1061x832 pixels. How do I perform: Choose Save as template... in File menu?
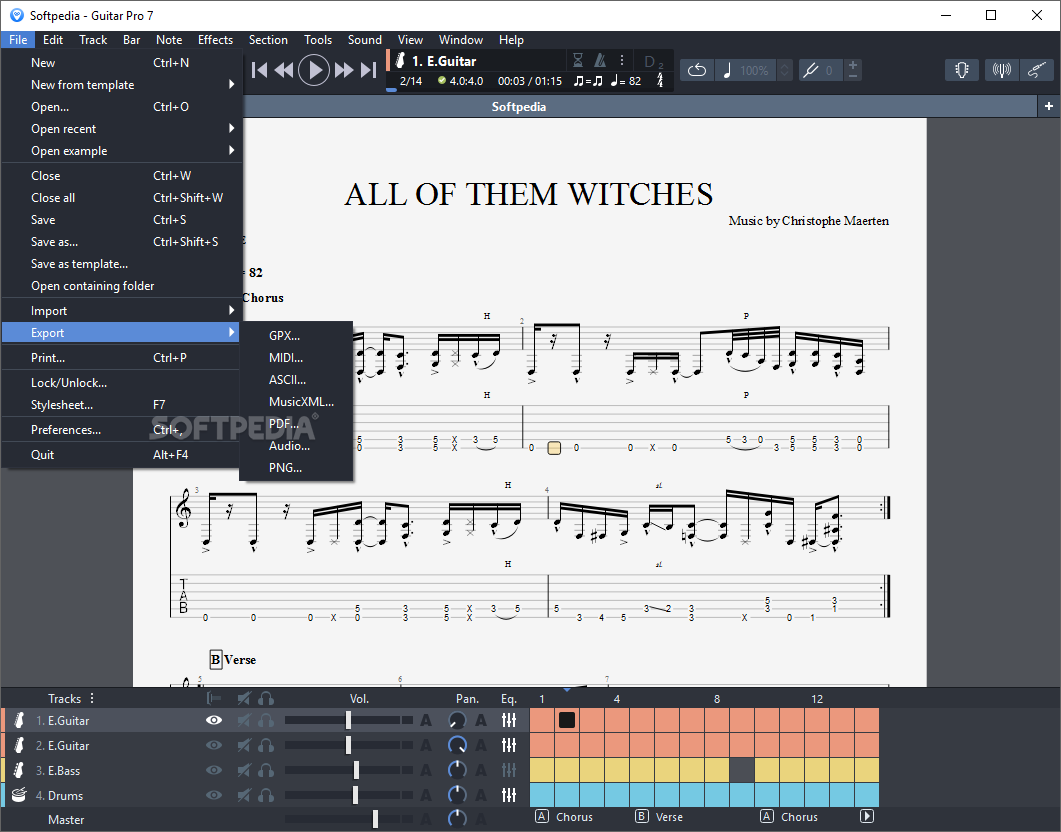79,264
